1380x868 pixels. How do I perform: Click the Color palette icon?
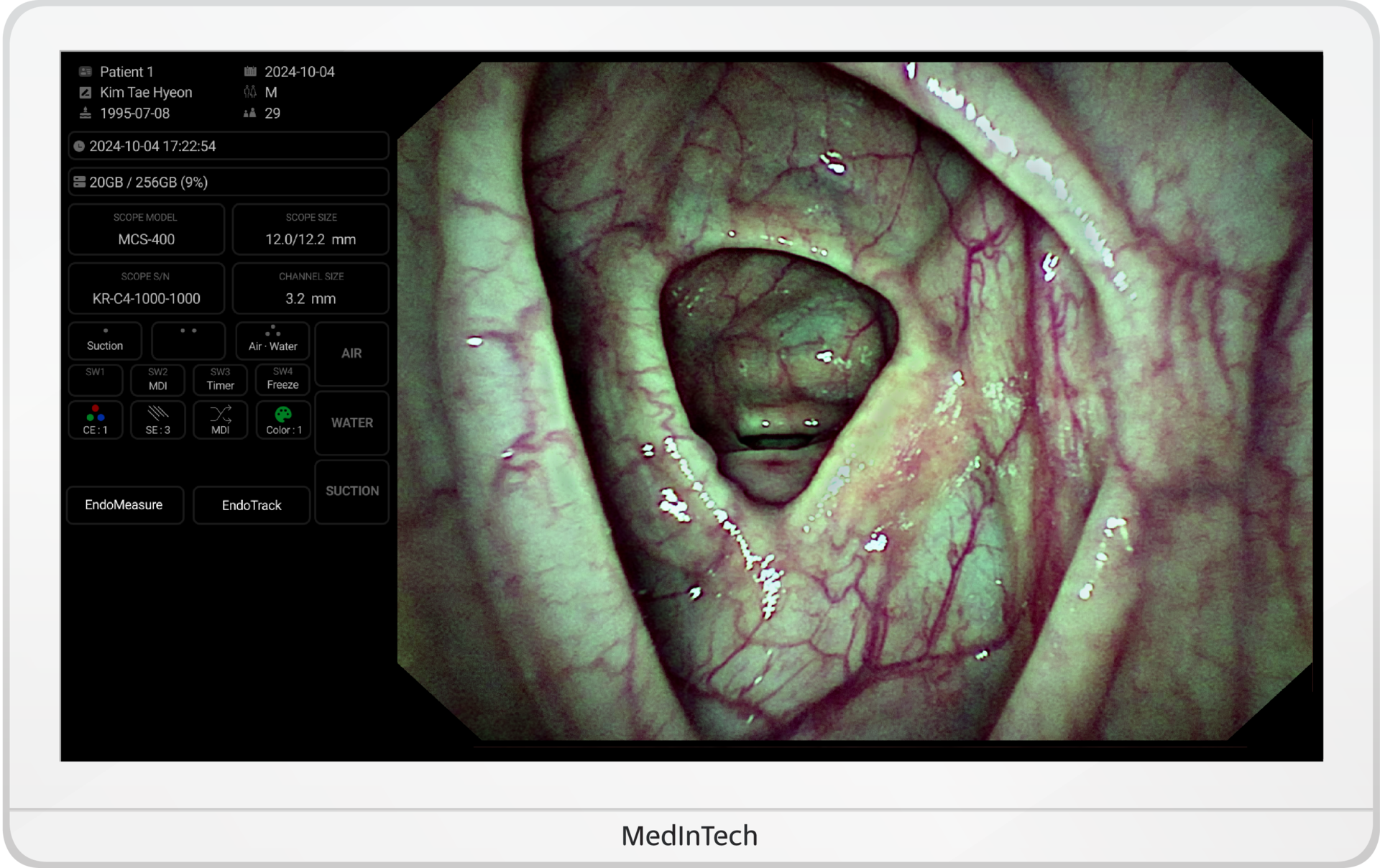click(283, 414)
